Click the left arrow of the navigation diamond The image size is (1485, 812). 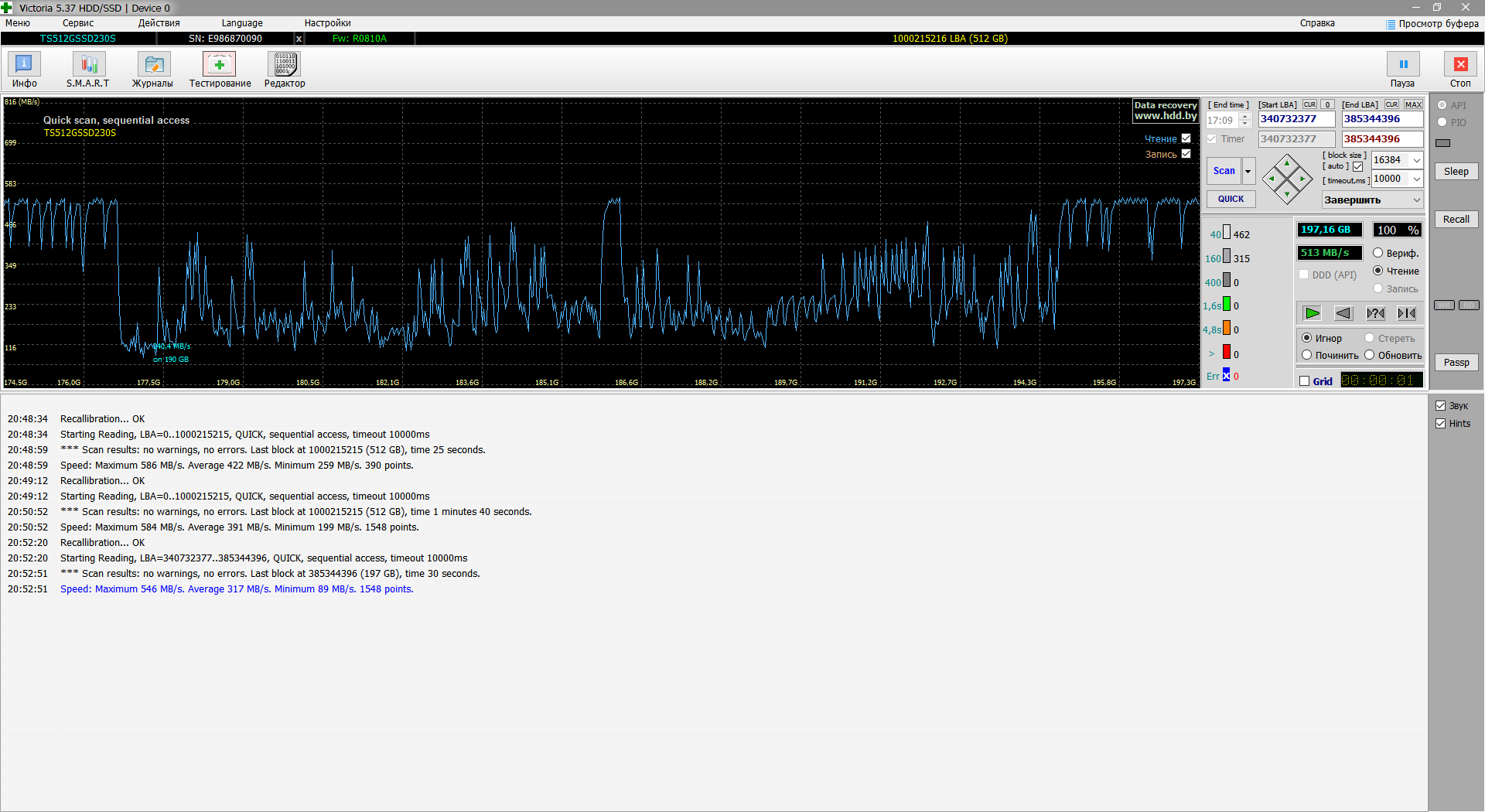pos(1272,179)
